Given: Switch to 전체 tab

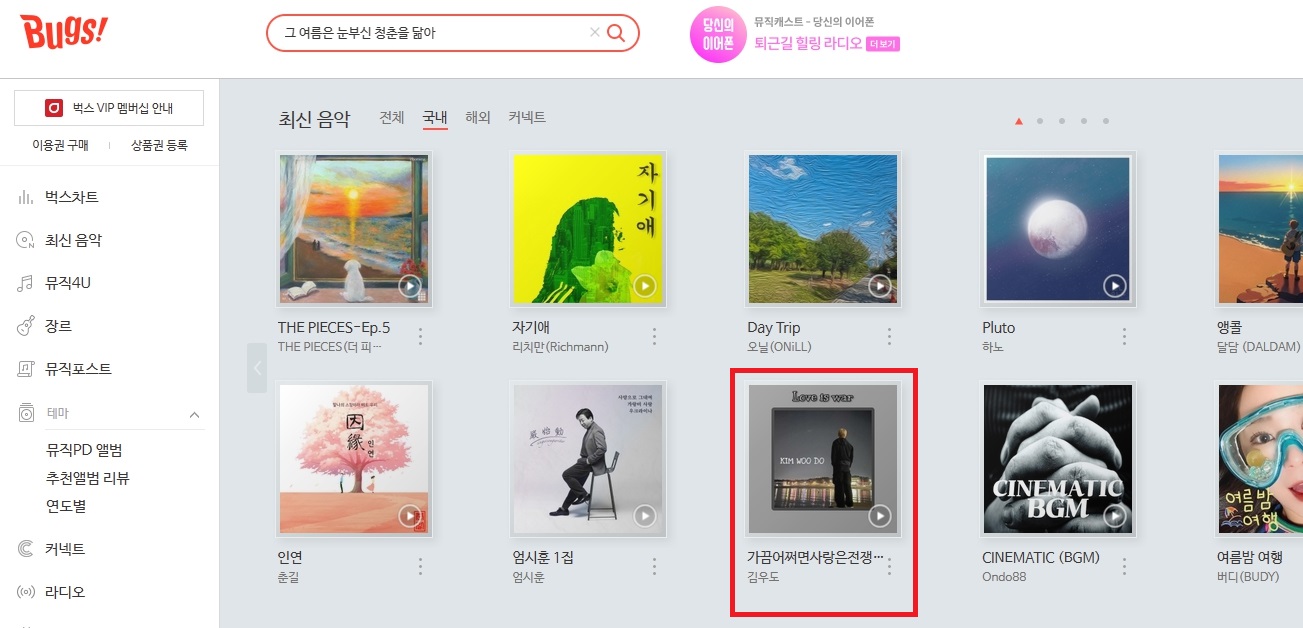Looking at the screenshot, I should pos(392,117).
